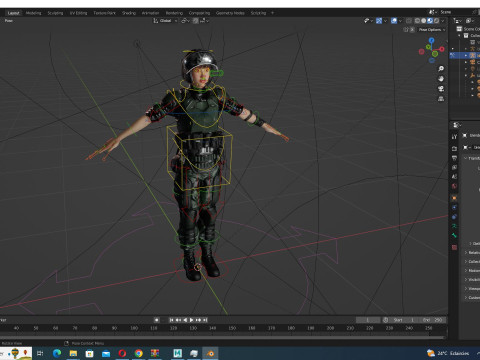
Task: Jump to the last frame
Action: pyautogui.click(x=205, y=320)
